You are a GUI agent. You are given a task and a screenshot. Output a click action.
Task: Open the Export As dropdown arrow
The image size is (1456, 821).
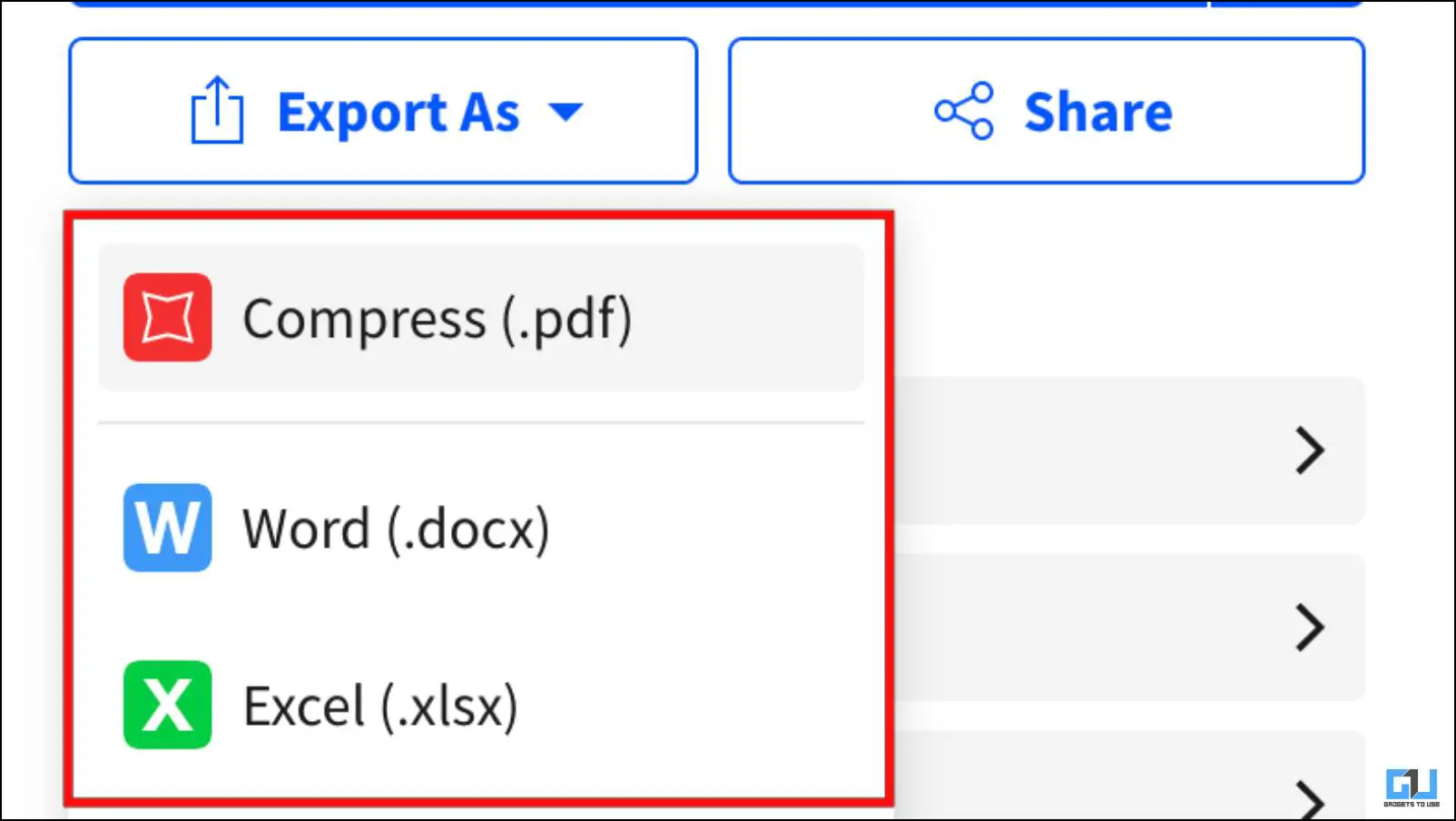pos(566,112)
